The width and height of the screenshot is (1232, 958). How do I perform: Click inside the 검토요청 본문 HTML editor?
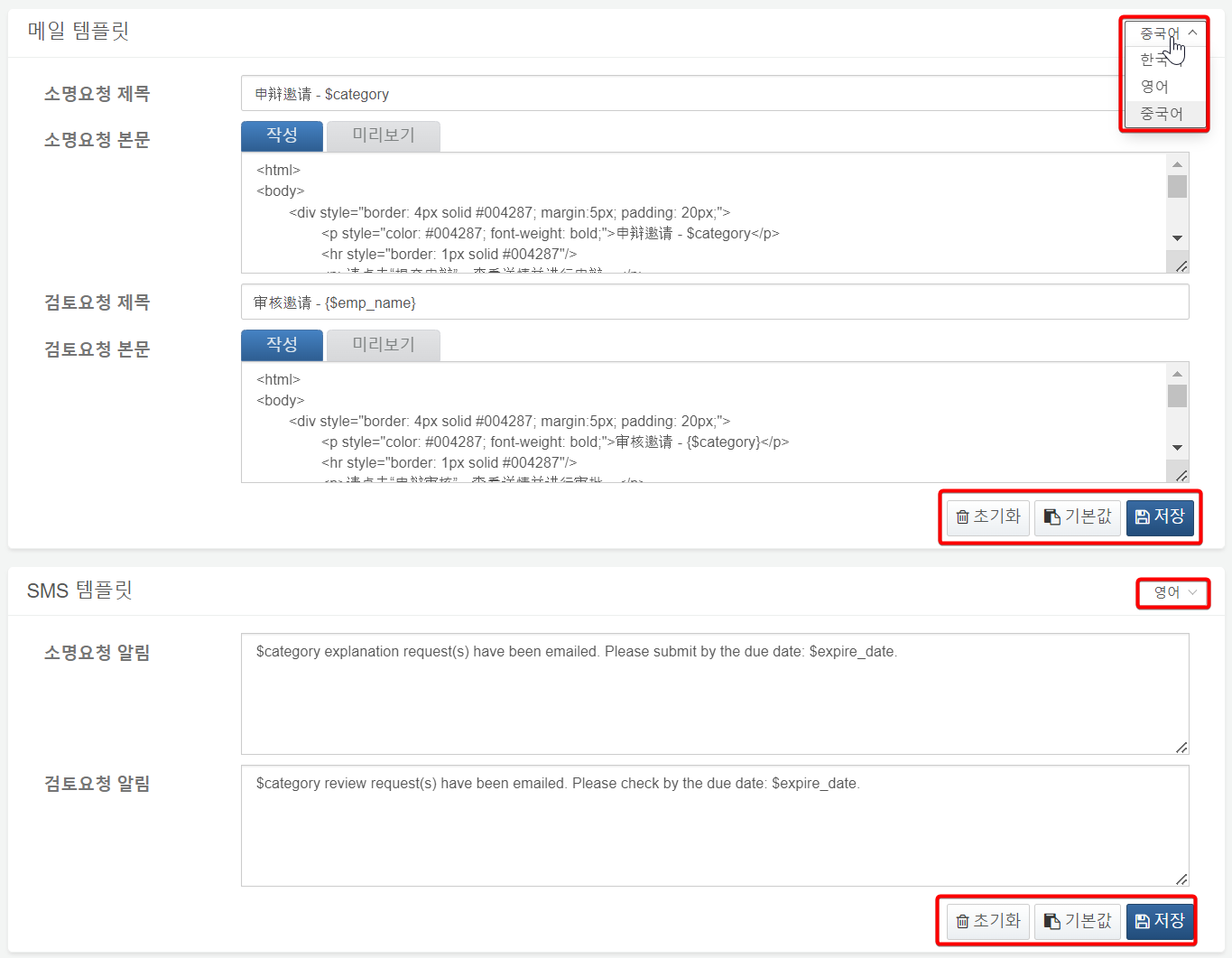click(x=704, y=422)
